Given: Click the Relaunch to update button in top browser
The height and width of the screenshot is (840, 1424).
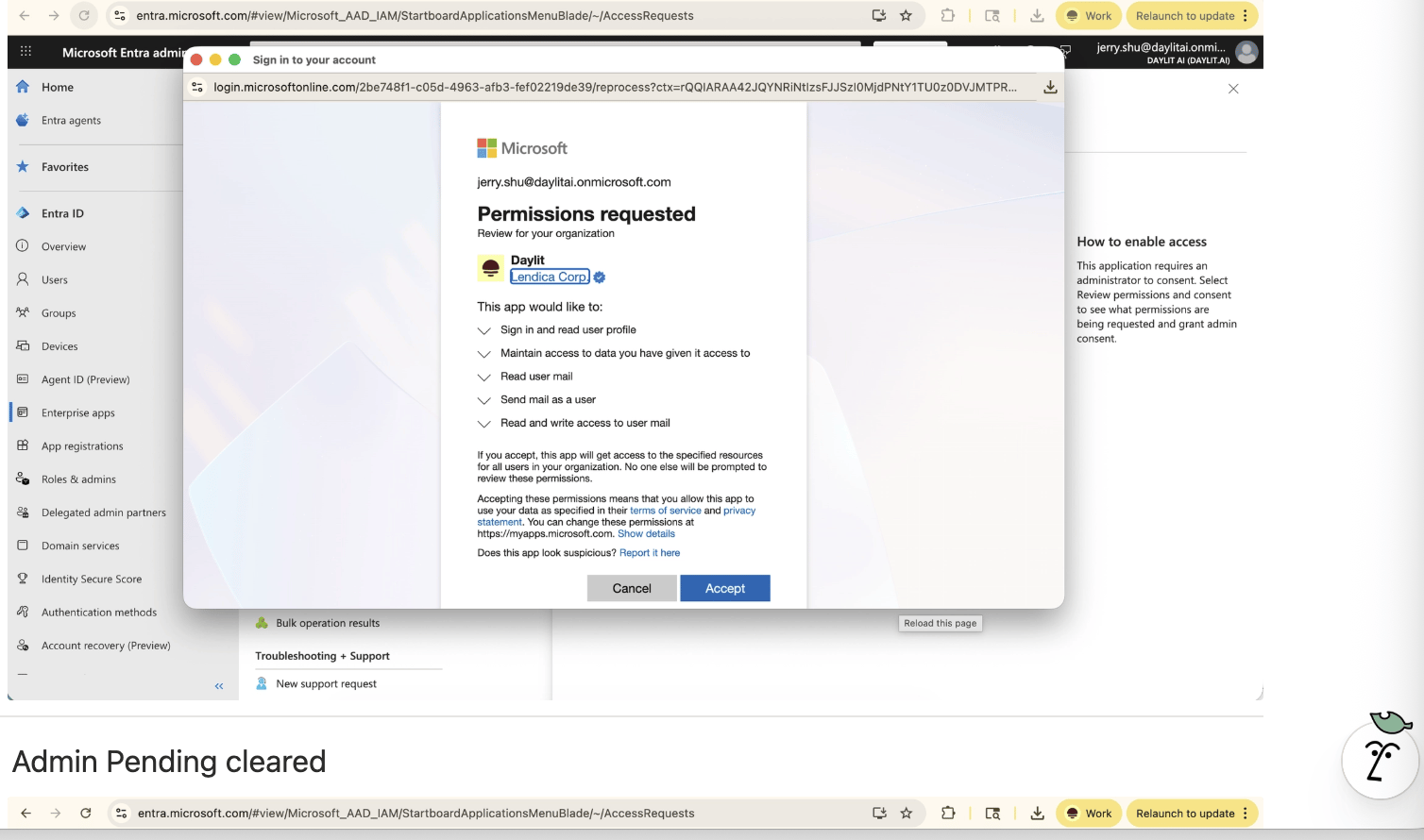Looking at the screenshot, I should coord(1192,15).
